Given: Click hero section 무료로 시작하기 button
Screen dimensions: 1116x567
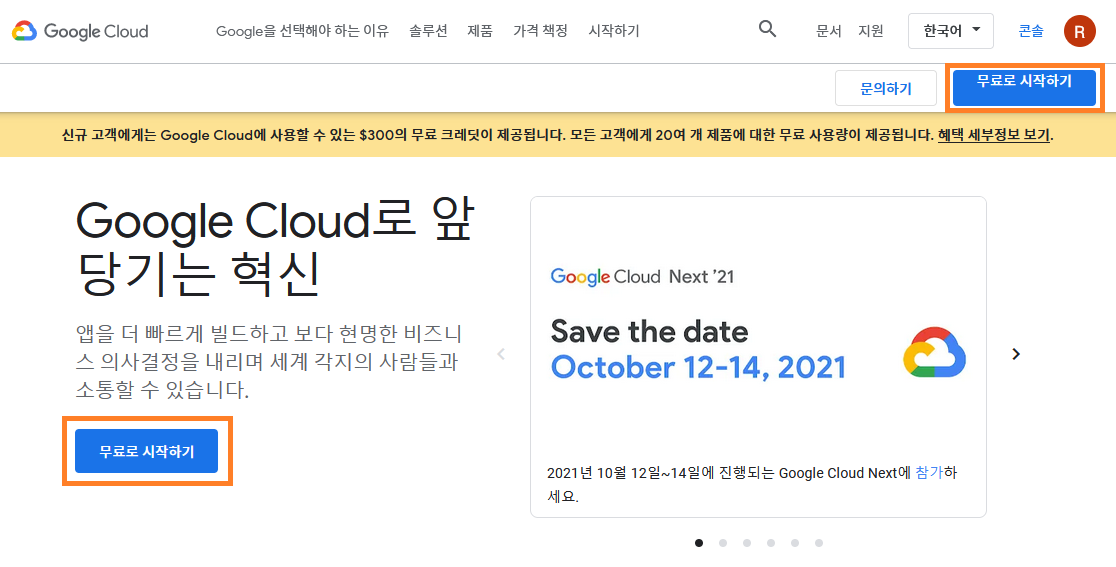Looking at the screenshot, I should 146,451.
